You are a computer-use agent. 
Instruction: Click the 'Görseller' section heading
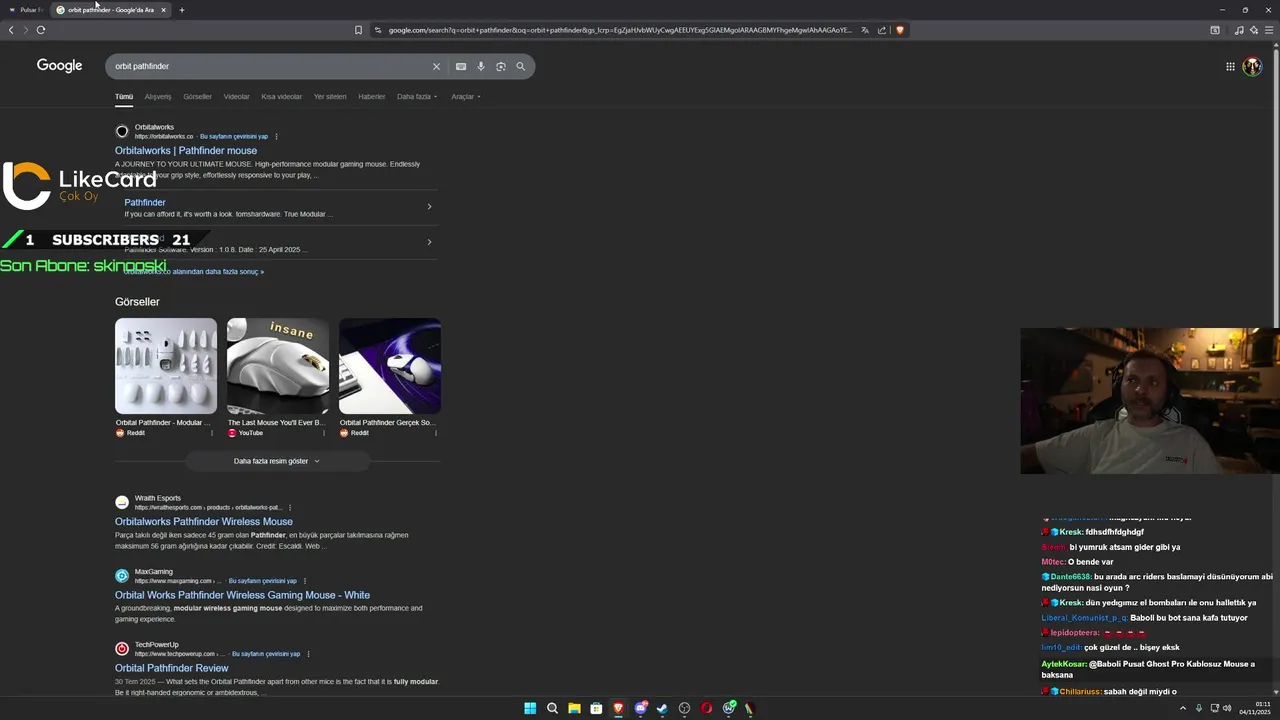[137, 302]
